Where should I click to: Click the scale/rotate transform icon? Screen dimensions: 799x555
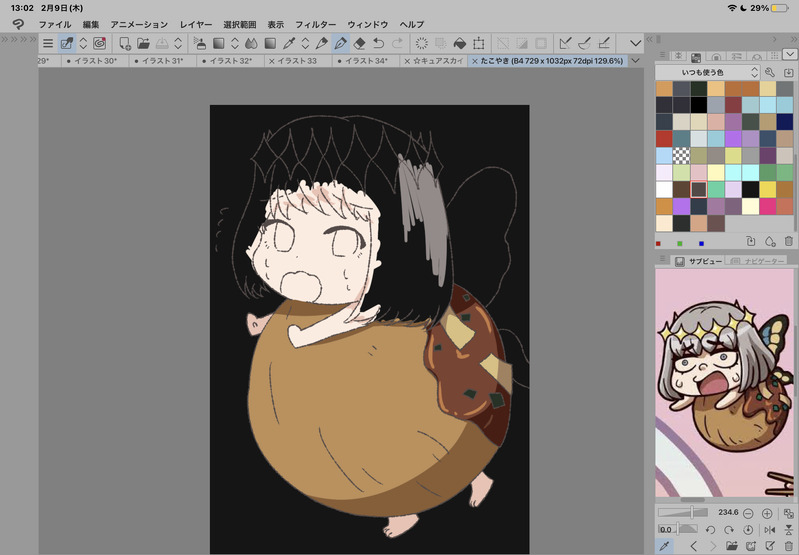pyautogui.click(x=478, y=43)
